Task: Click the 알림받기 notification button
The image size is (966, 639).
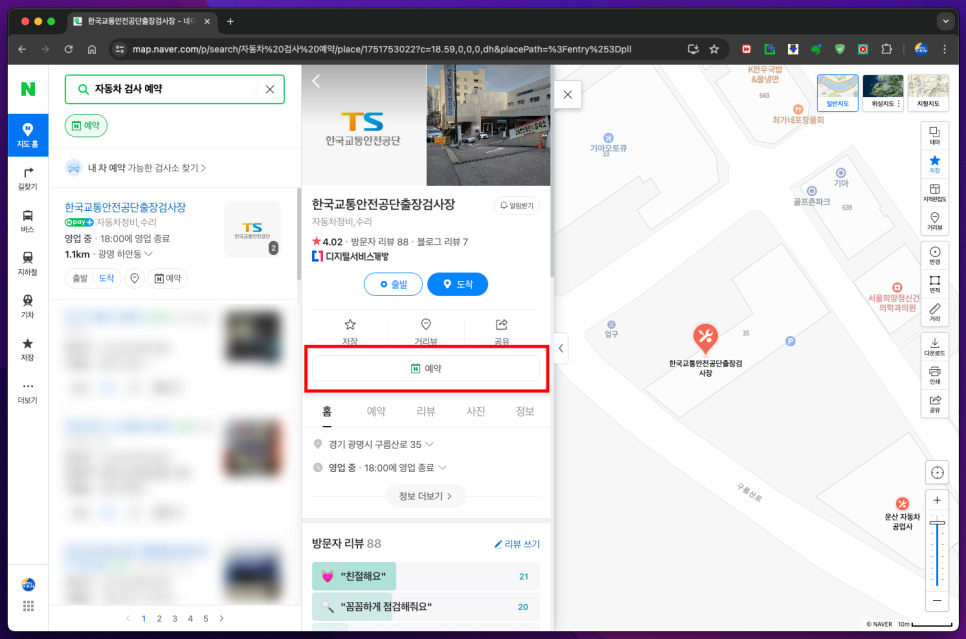Action: (x=517, y=206)
